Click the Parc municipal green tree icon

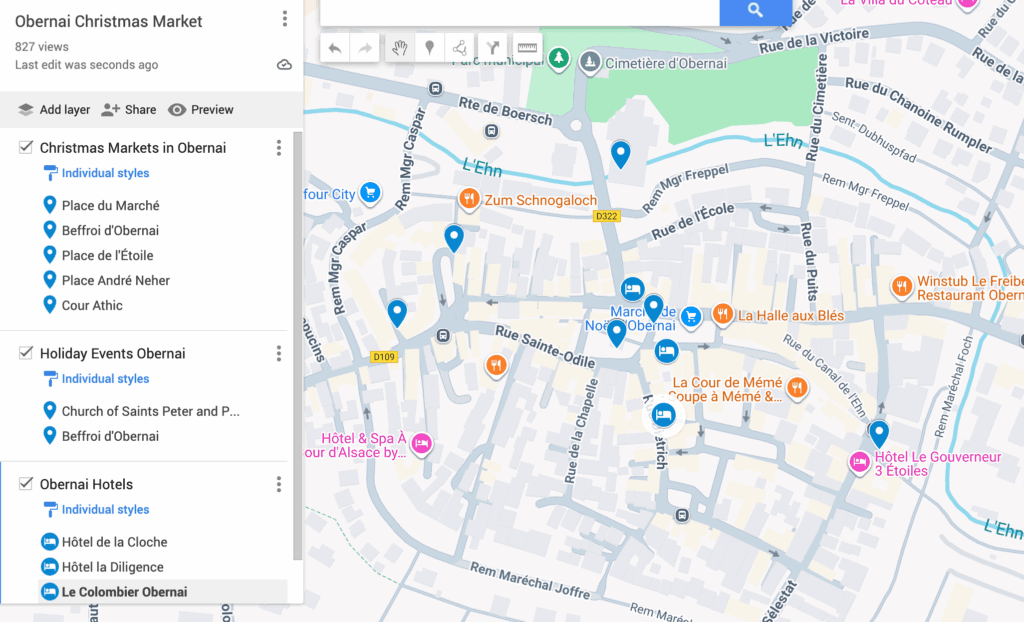click(558, 59)
